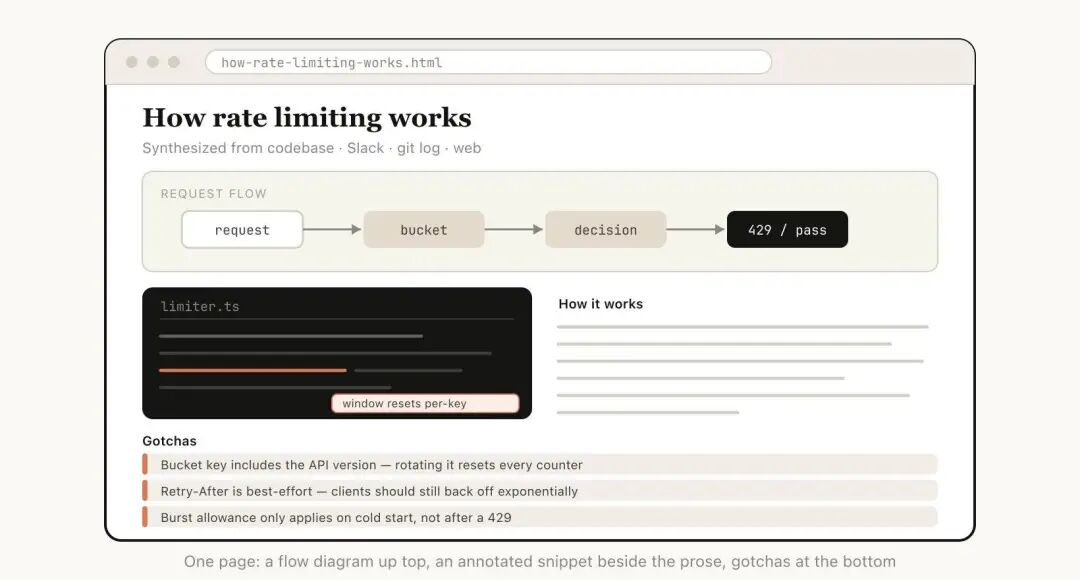This screenshot has width=1080, height=580.
Task: Select the "decision" flow node
Action: coord(605,229)
